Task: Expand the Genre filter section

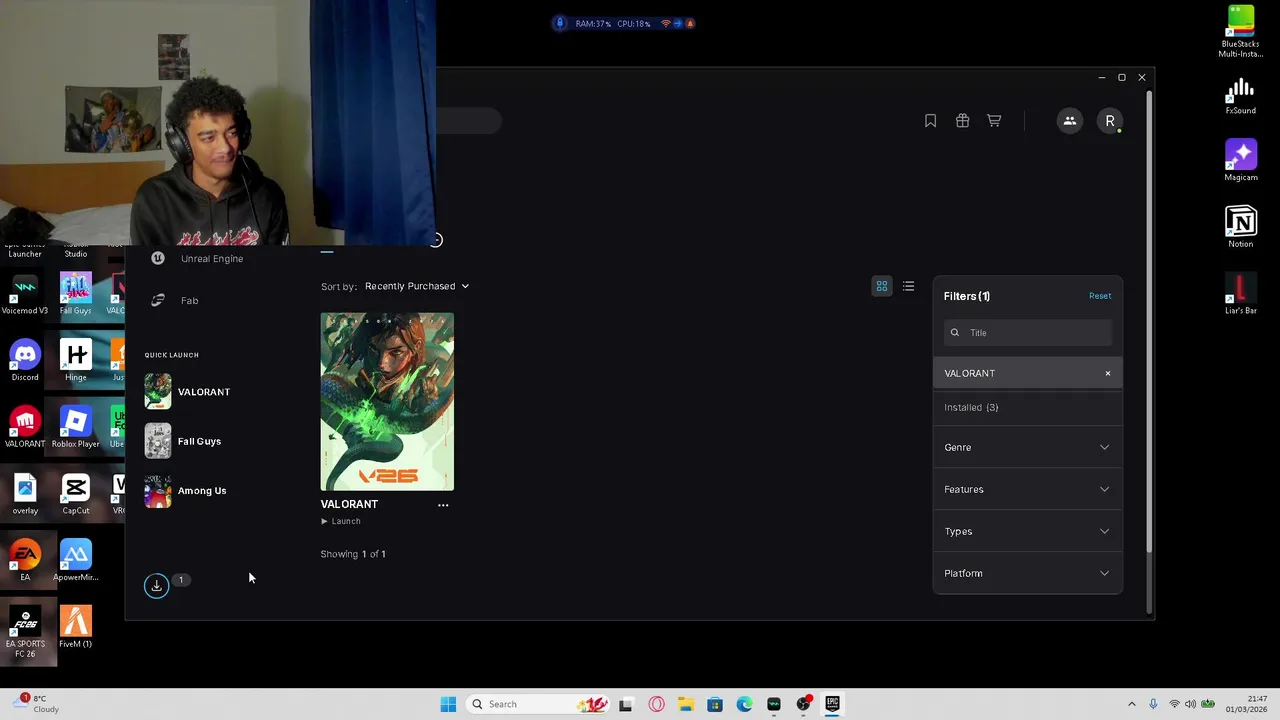Action: pyautogui.click(x=1028, y=448)
